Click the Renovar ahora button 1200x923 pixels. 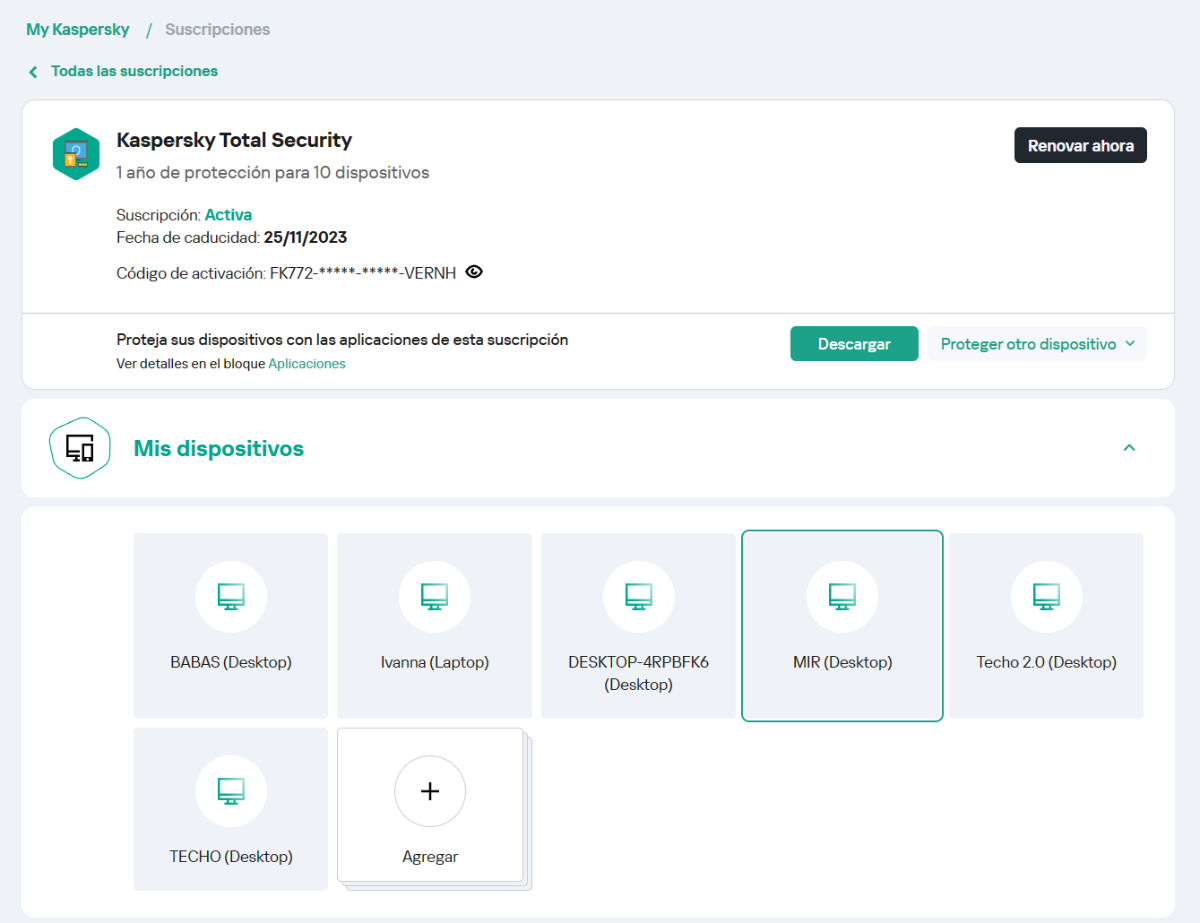[x=1081, y=145]
